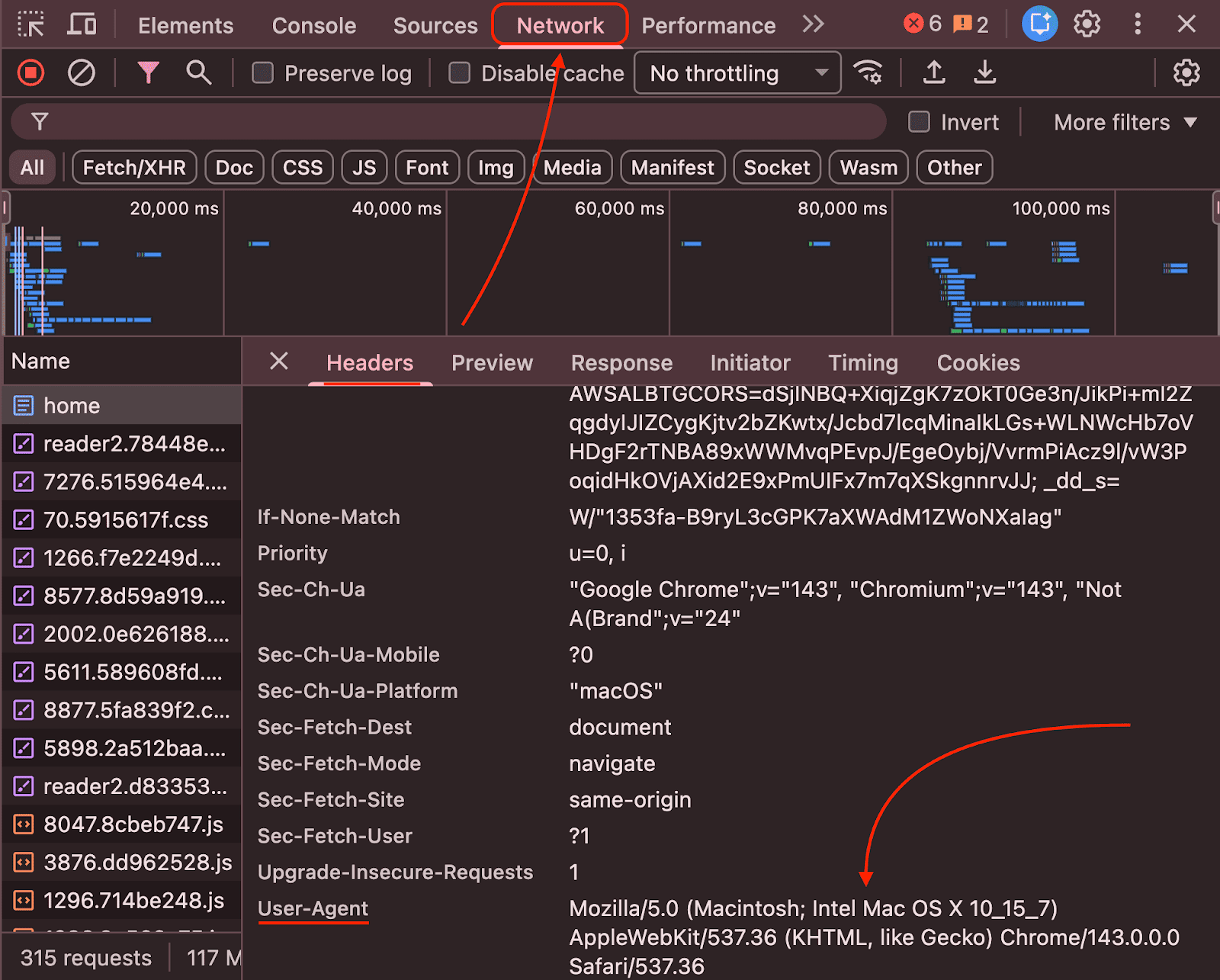The width and height of the screenshot is (1220, 980).
Task: Open the No throttling dropdown
Action: pos(737,72)
